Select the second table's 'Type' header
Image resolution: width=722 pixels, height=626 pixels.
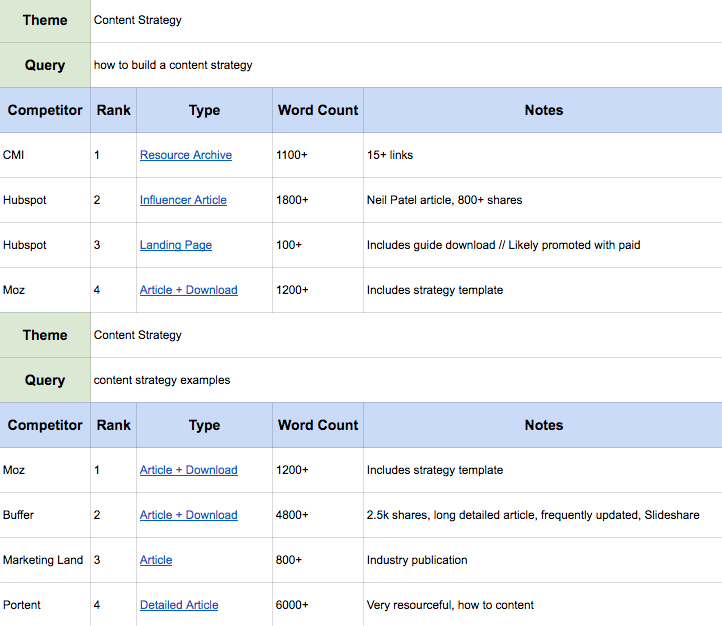tap(204, 425)
